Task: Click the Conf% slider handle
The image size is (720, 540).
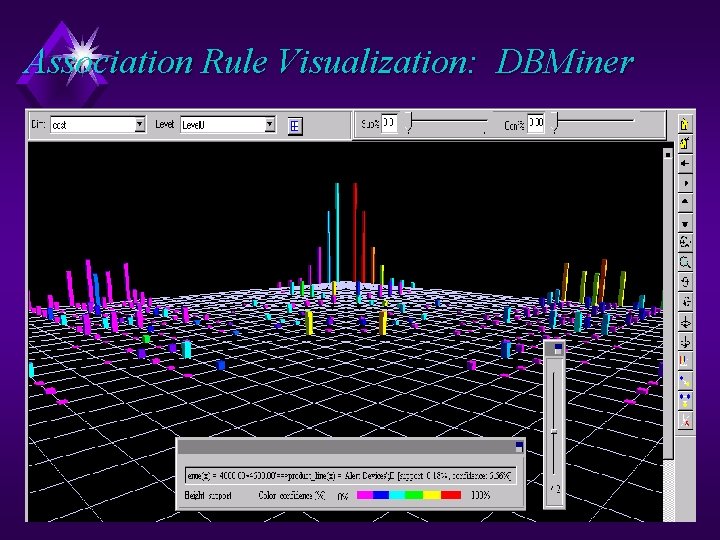Action: pyautogui.click(x=556, y=123)
